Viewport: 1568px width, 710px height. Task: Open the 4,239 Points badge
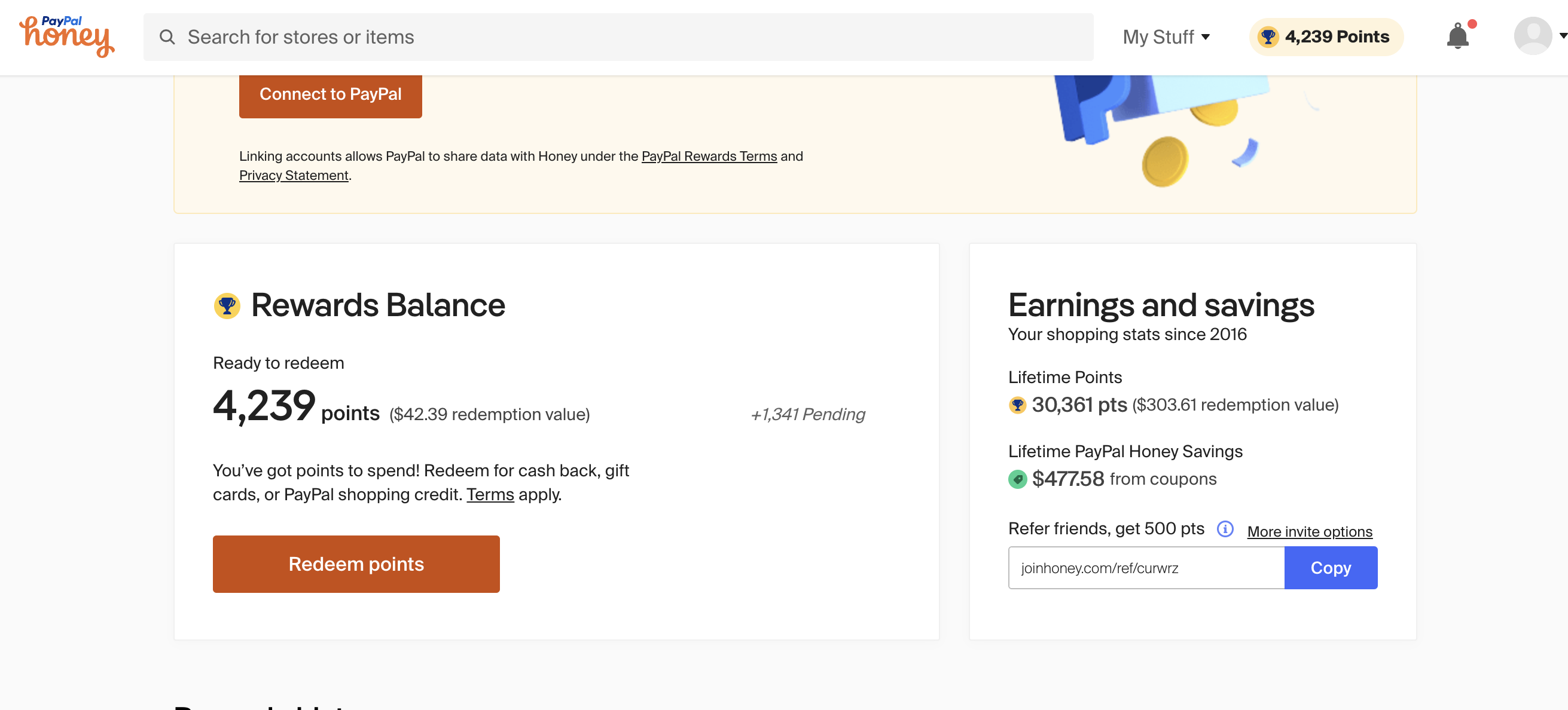(1326, 37)
